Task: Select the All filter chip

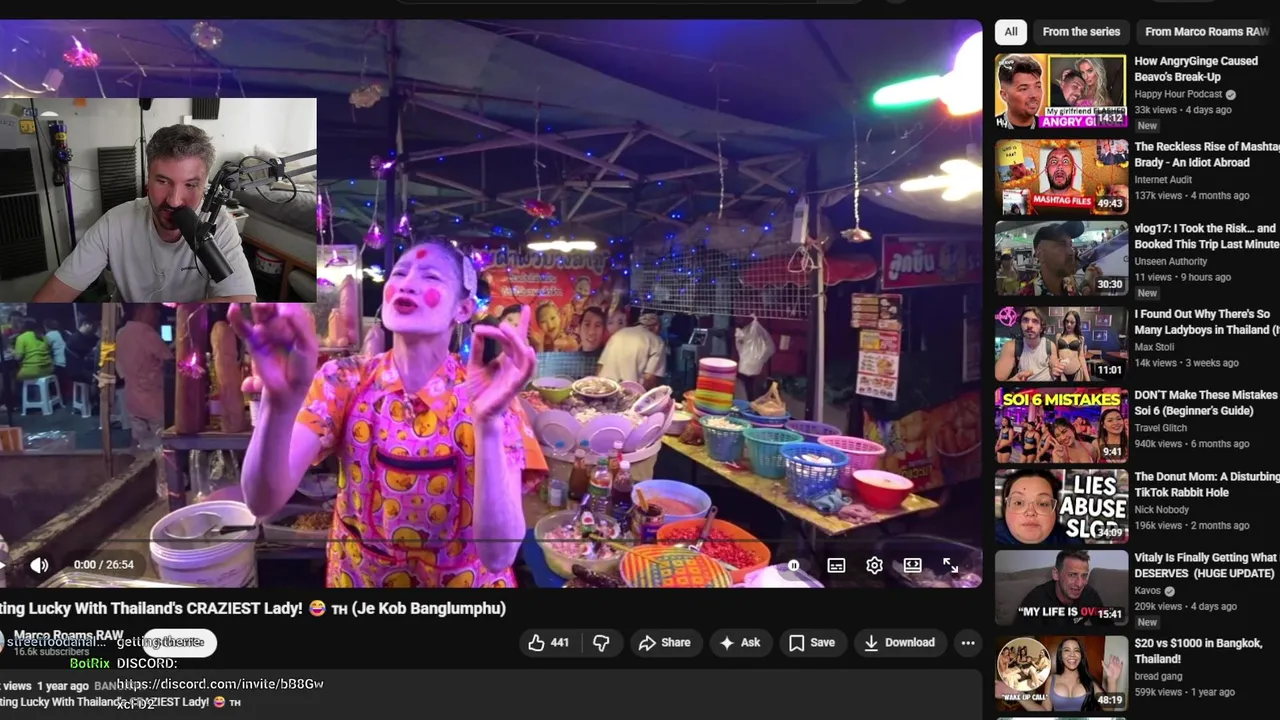Action: (x=1011, y=32)
